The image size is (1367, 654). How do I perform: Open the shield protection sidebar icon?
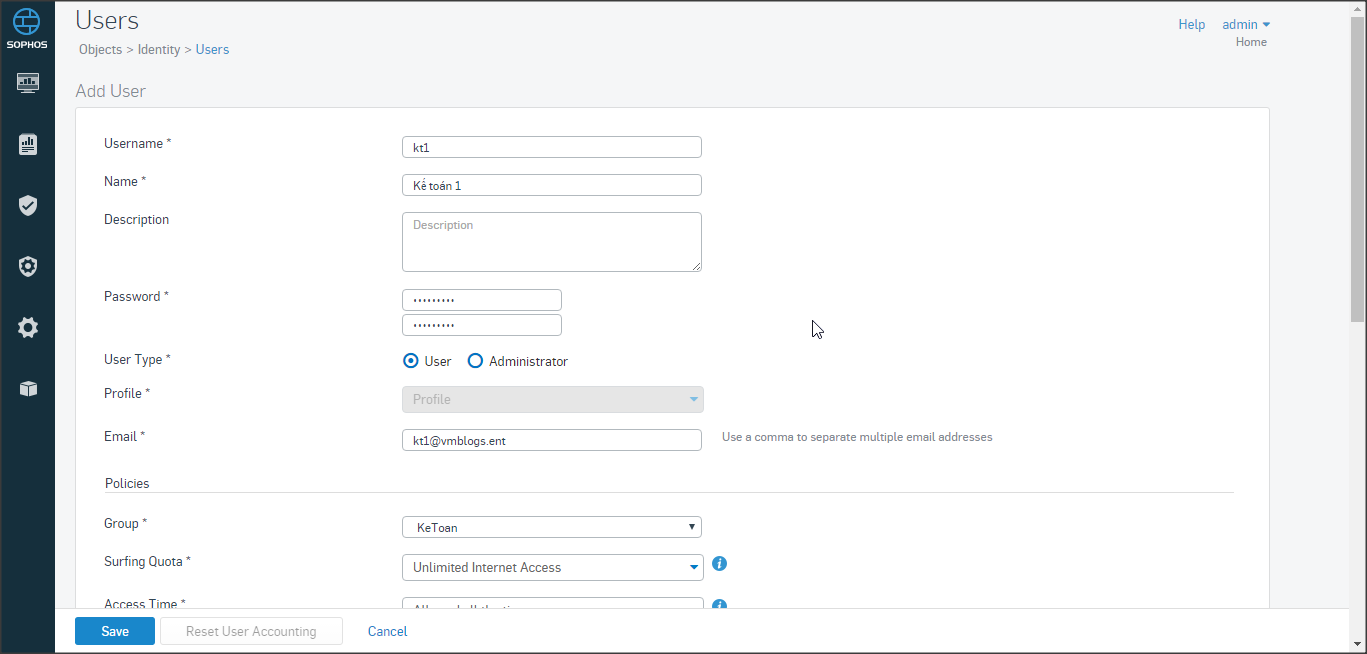click(x=28, y=206)
